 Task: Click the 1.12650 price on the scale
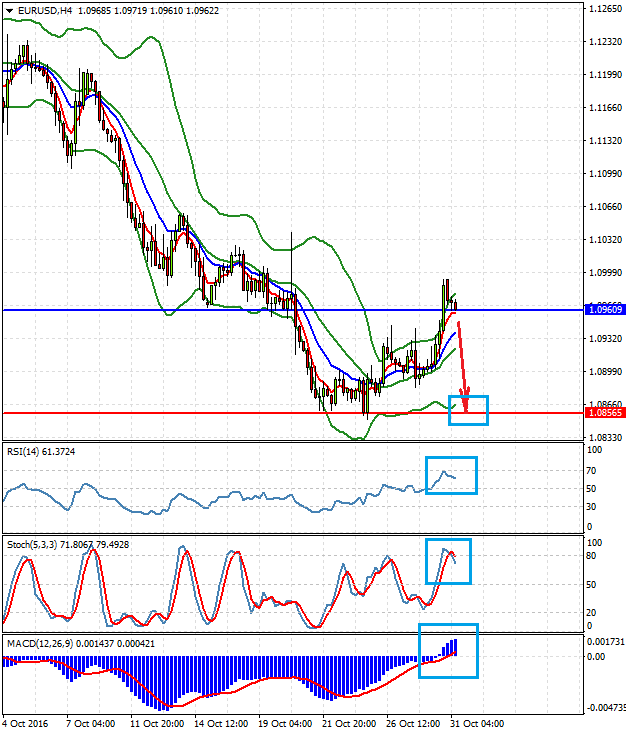pos(603,9)
